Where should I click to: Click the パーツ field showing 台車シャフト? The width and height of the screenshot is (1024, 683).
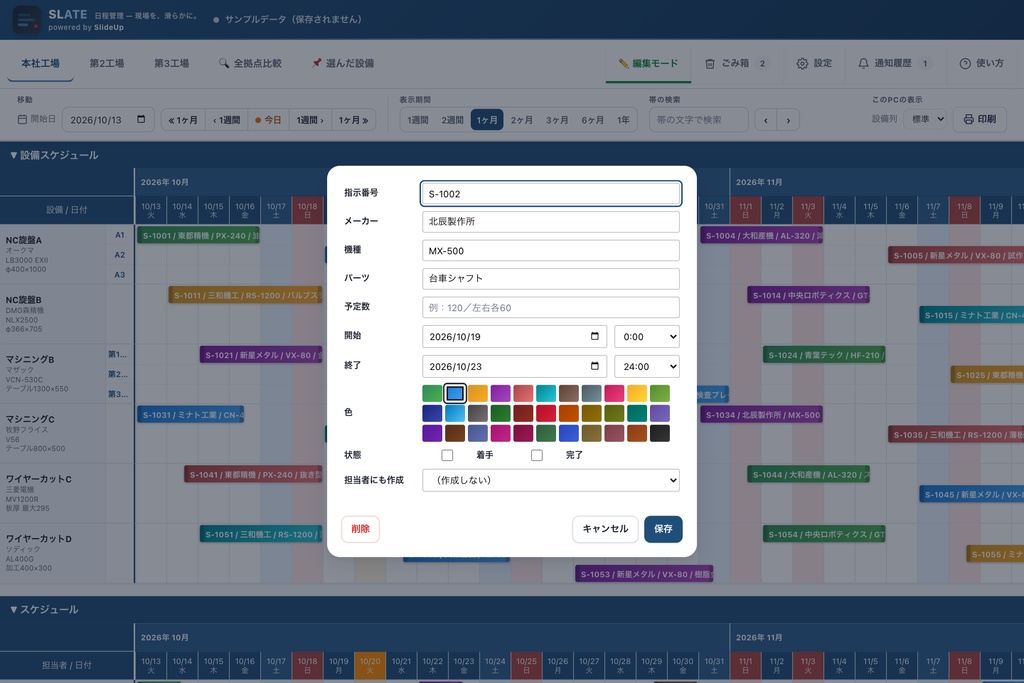[x=551, y=279]
